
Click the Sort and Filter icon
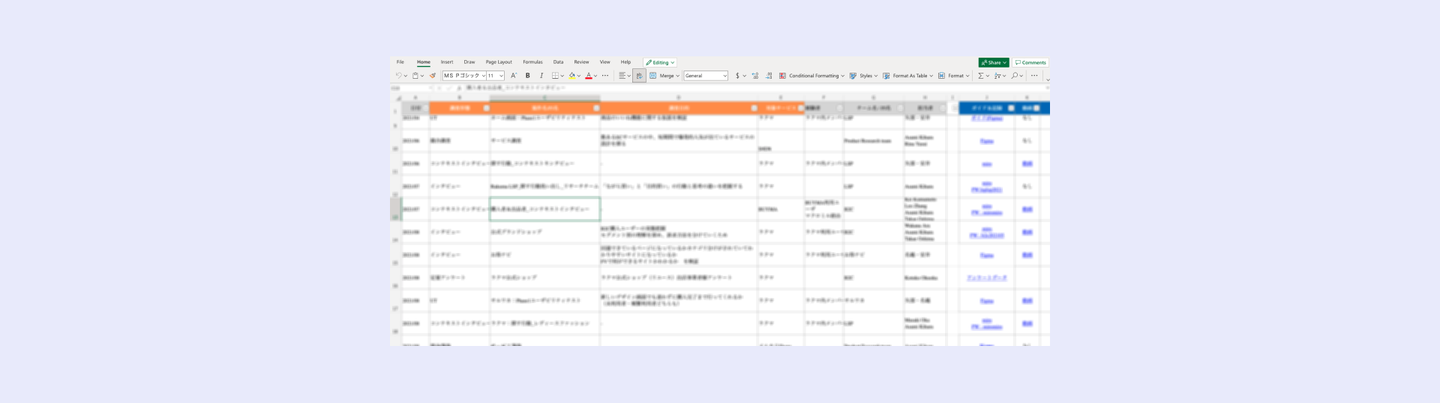[x=998, y=76]
